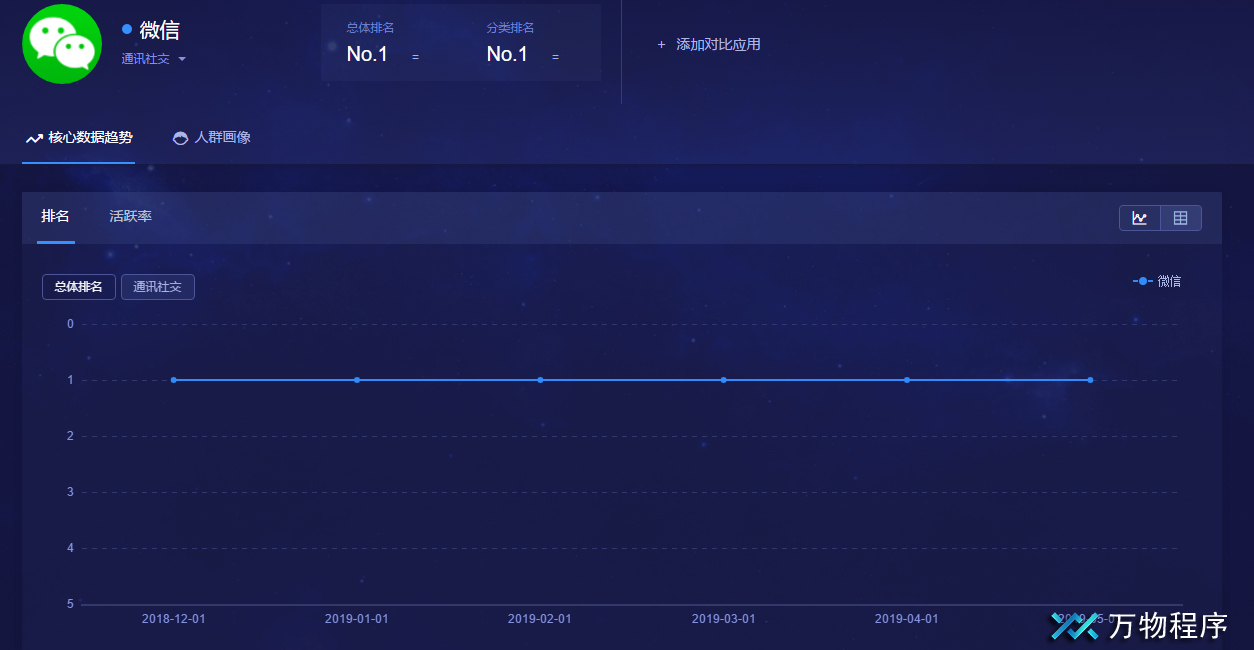Click the 人群画像 face icon

click(x=180, y=138)
